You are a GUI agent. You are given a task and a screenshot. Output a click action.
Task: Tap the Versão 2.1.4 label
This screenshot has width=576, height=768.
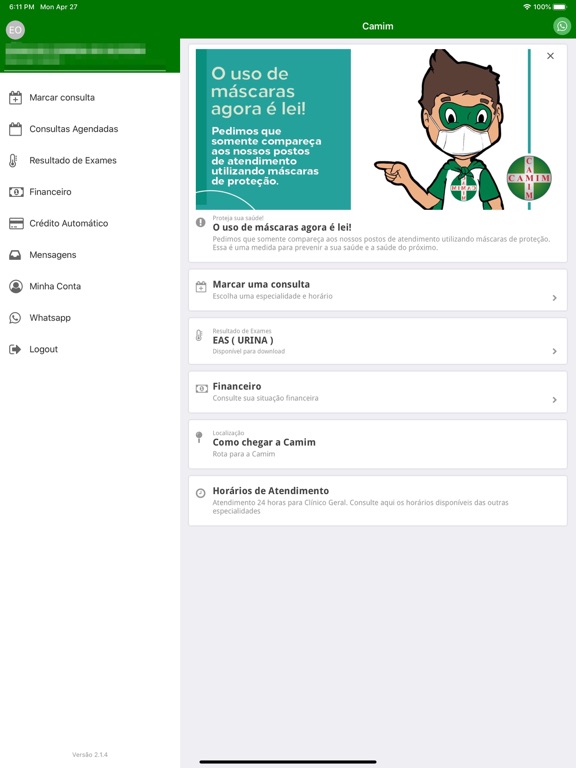90,754
